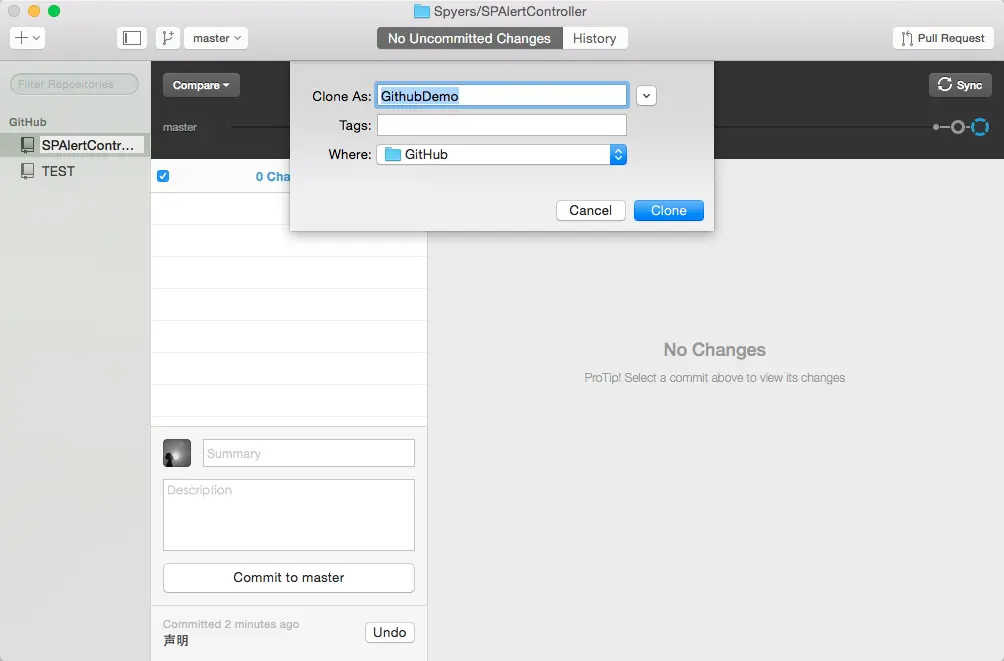The height and width of the screenshot is (661, 1004).
Task: Switch to No Uncommitted Changes tab
Action: (469, 38)
